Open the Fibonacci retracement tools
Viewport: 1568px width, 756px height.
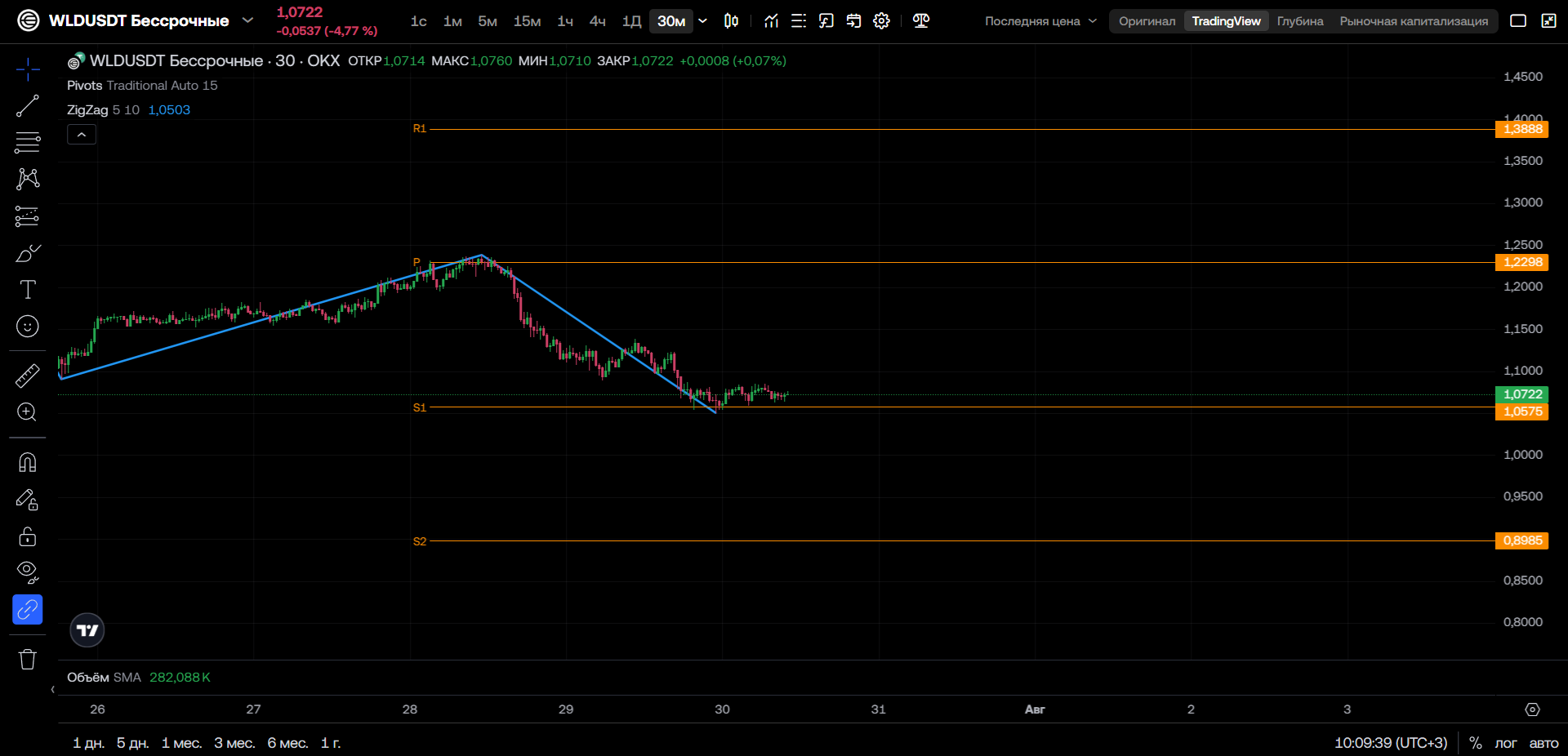point(28,142)
